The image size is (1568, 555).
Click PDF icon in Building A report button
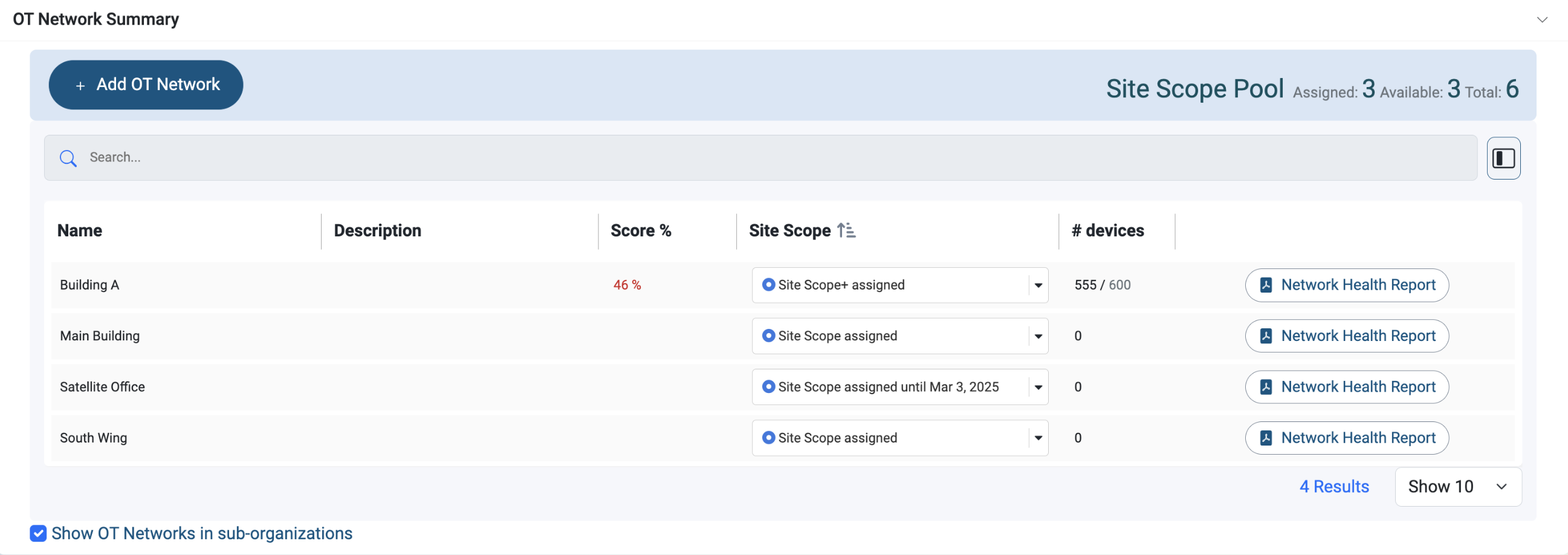pos(1266,285)
